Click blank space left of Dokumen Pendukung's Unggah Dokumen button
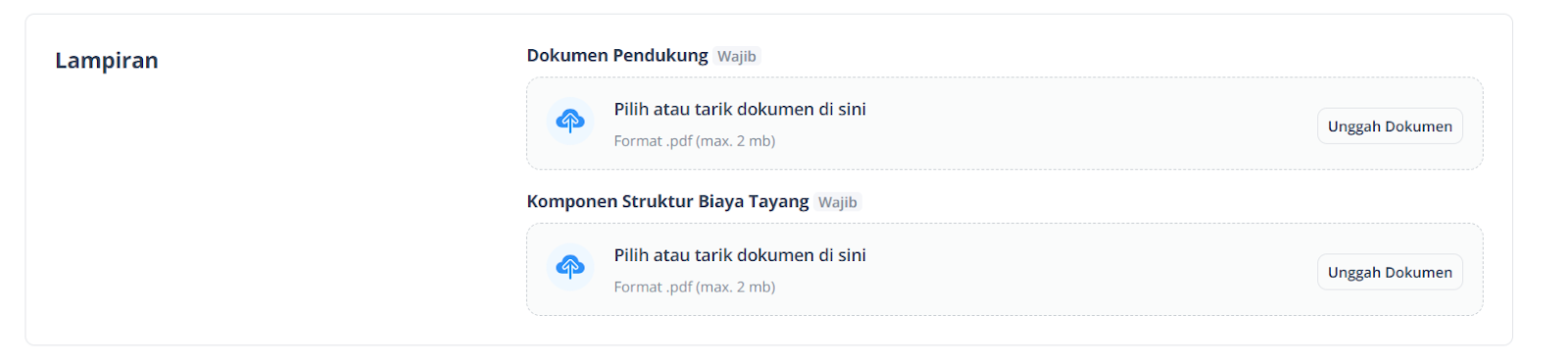Screen dimensions: 1568x364 (x=1088, y=126)
